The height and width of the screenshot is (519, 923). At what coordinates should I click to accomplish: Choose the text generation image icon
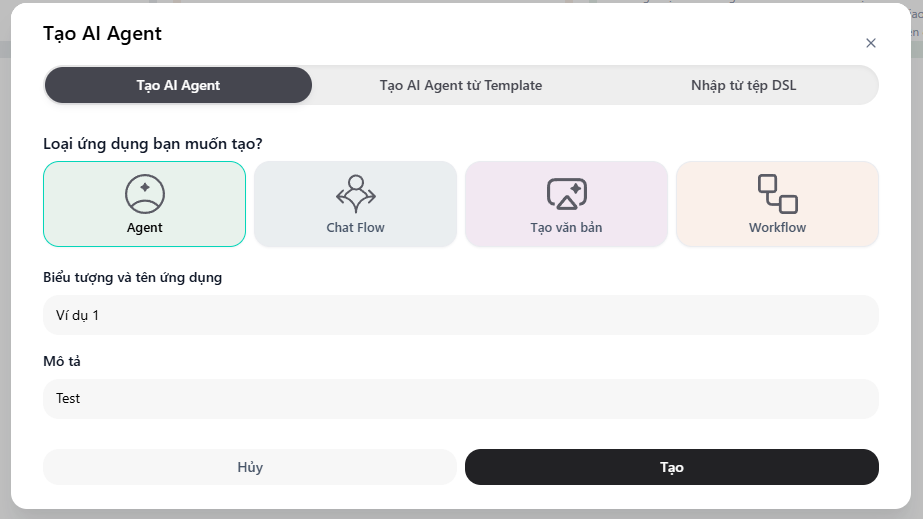tap(567, 193)
